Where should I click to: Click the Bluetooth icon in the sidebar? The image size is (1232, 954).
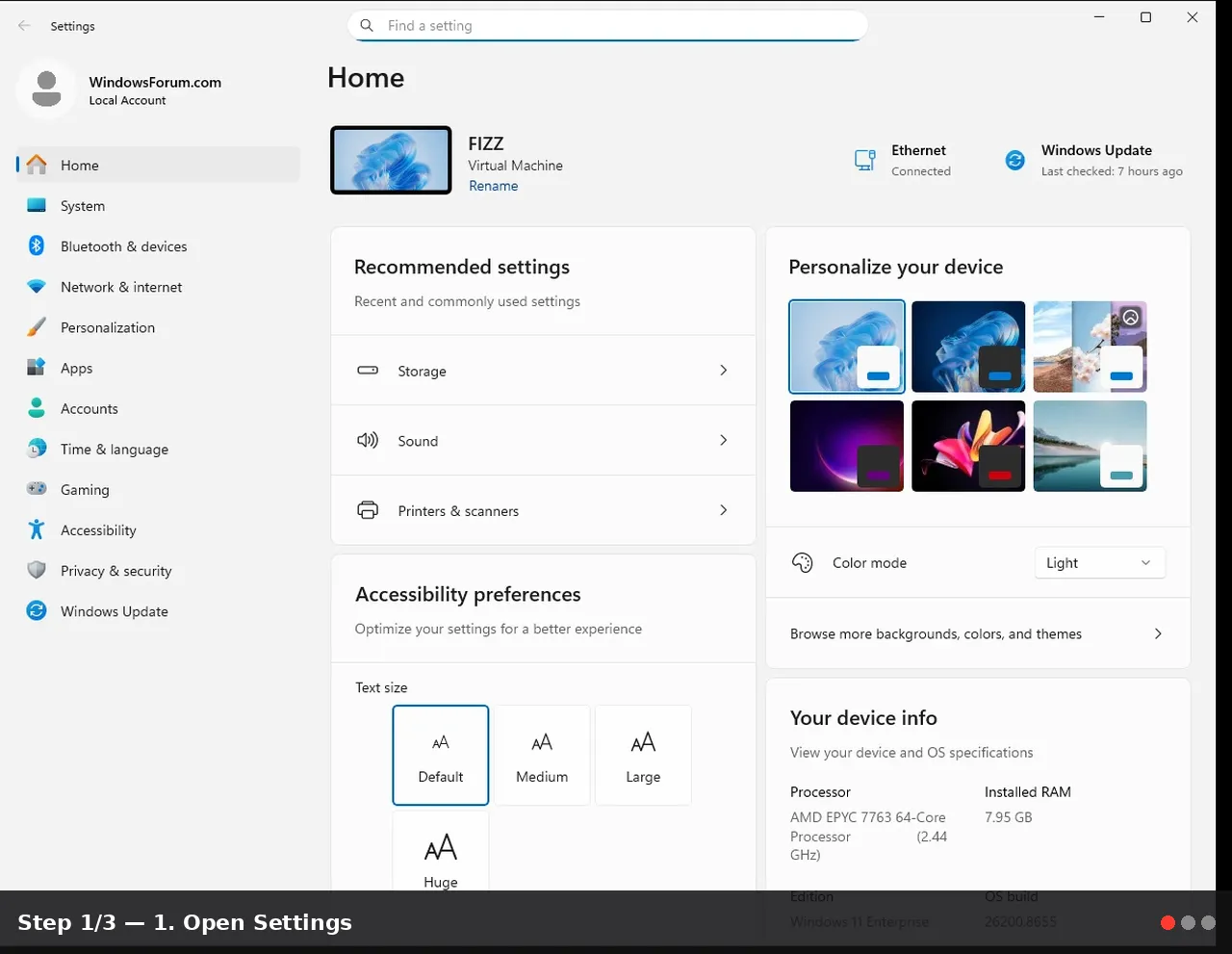pyautogui.click(x=37, y=246)
